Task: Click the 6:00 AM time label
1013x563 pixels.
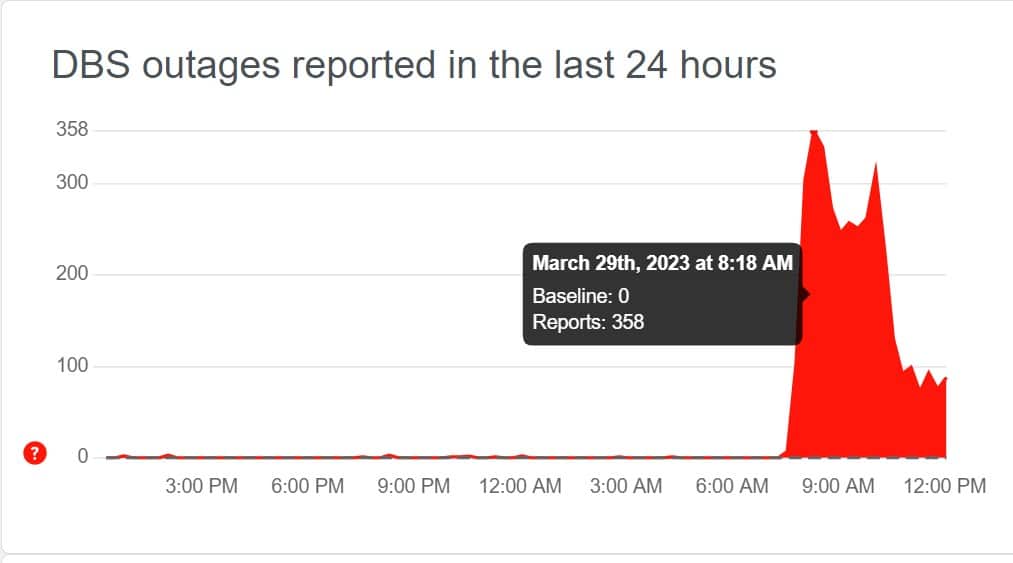Action: tap(732, 486)
